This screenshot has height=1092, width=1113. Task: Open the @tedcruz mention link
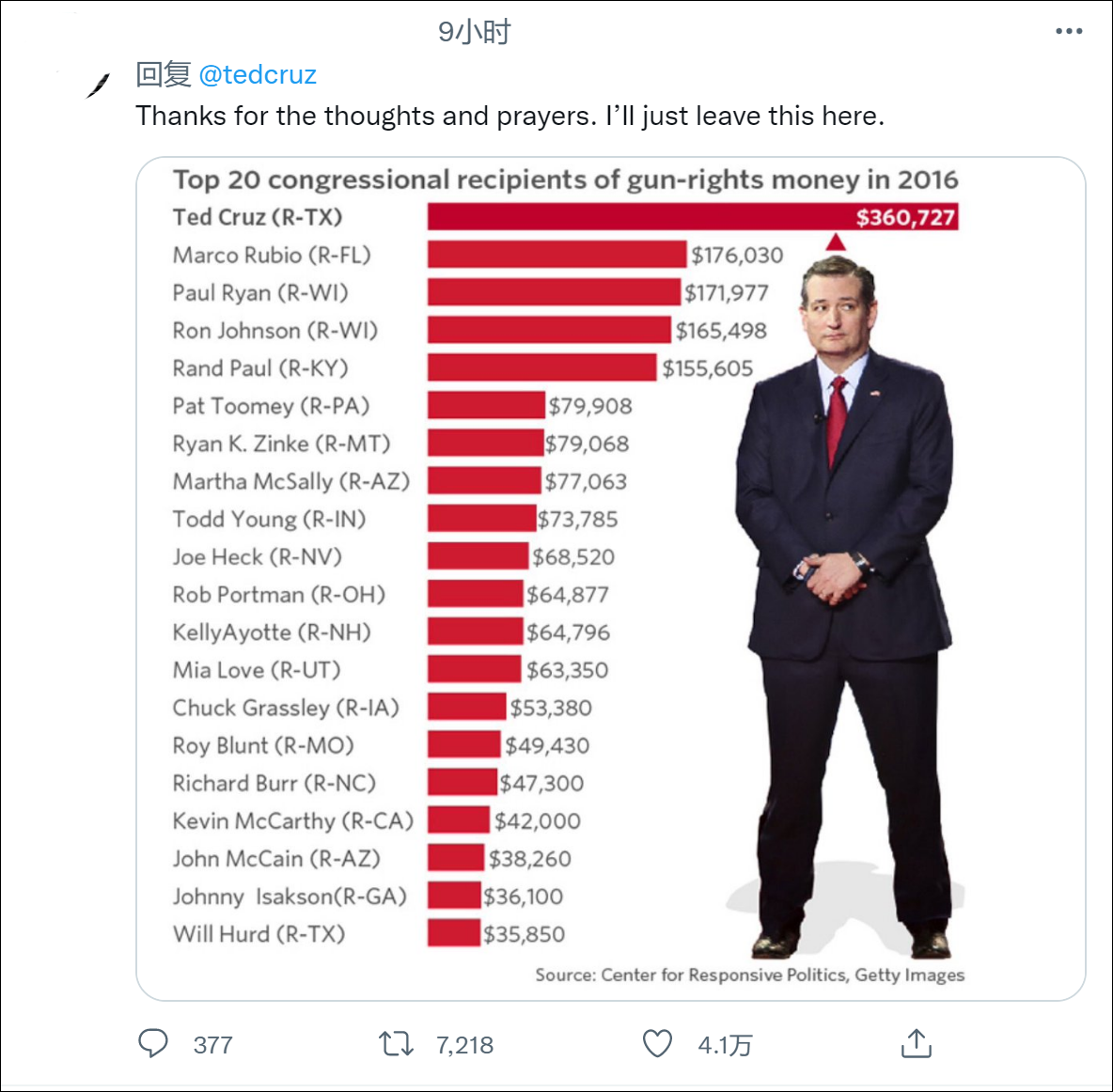[x=258, y=74]
